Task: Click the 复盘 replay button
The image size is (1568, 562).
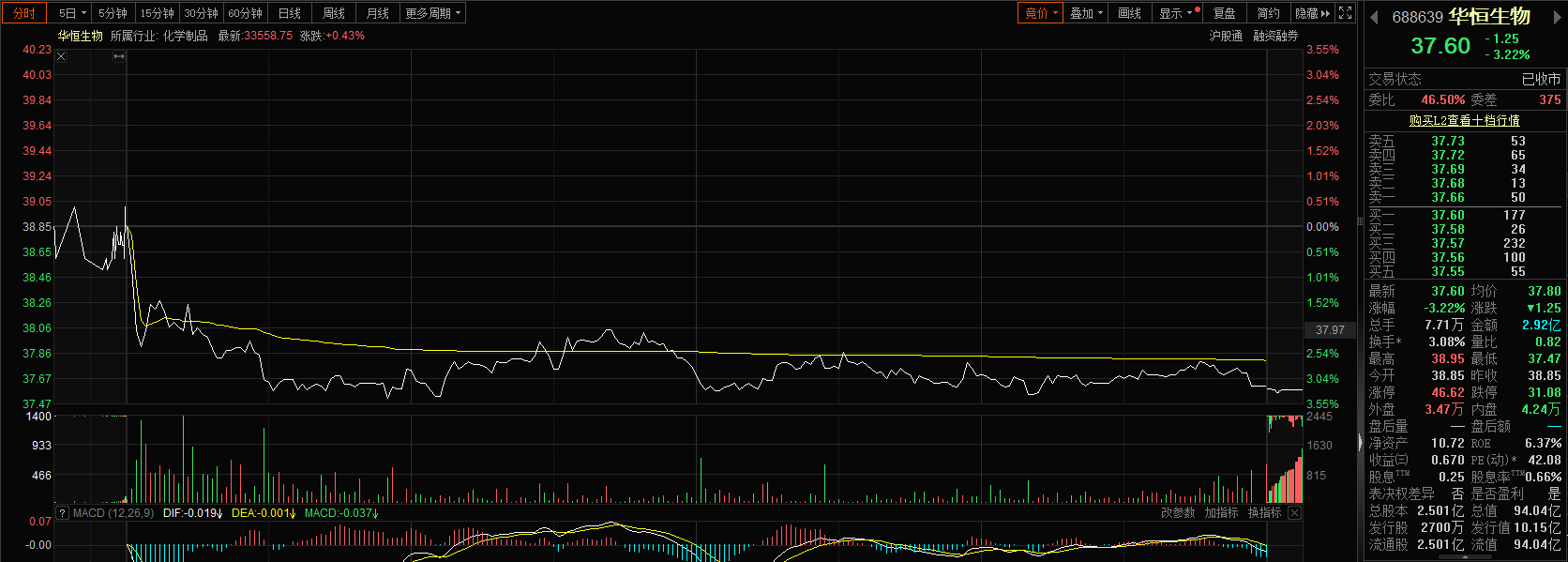Action: (x=1225, y=13)
